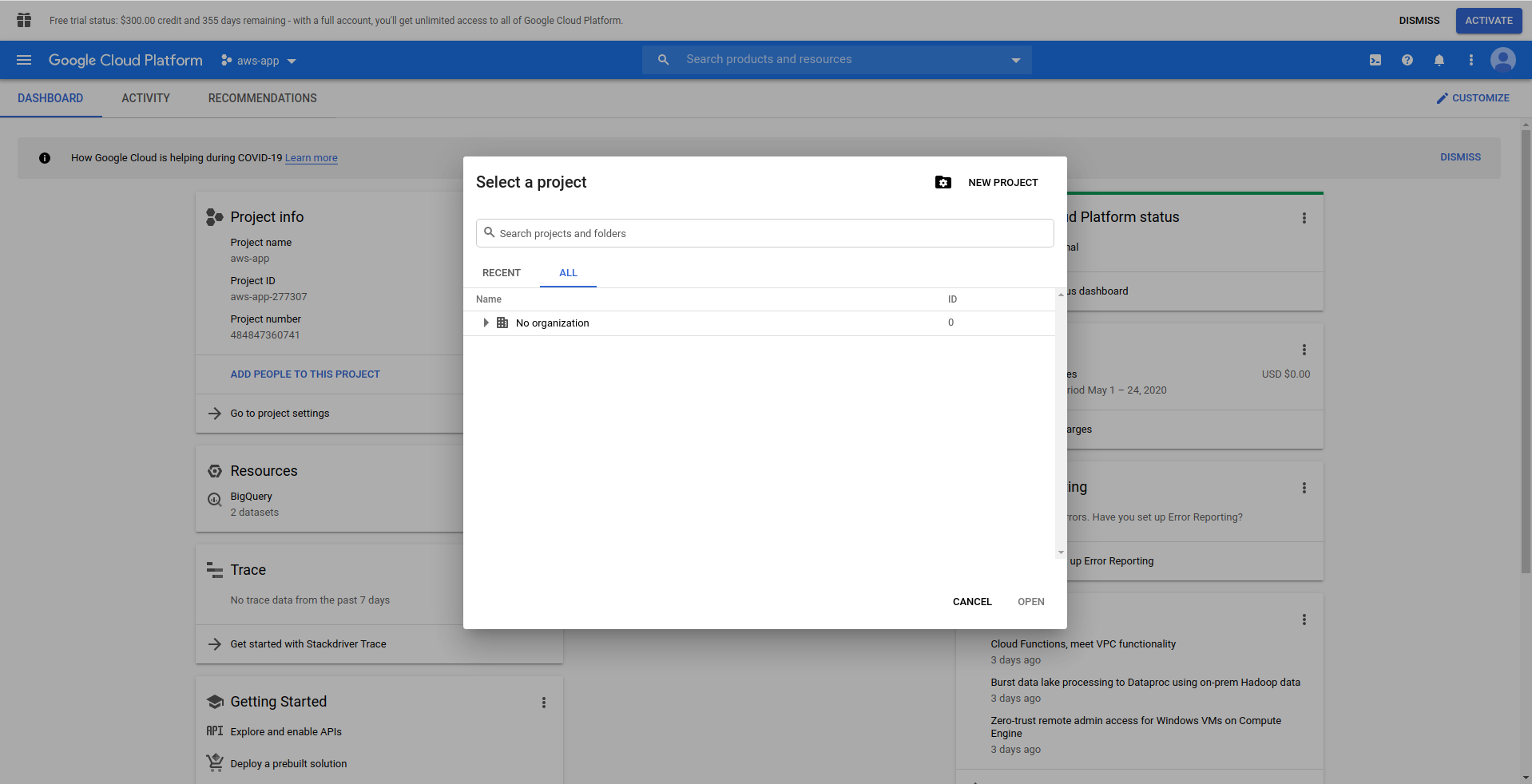This screenshot has width=1532, height=784.
Task: Activate Cloud Shell terminal icon
Action: pos(1375,60)
